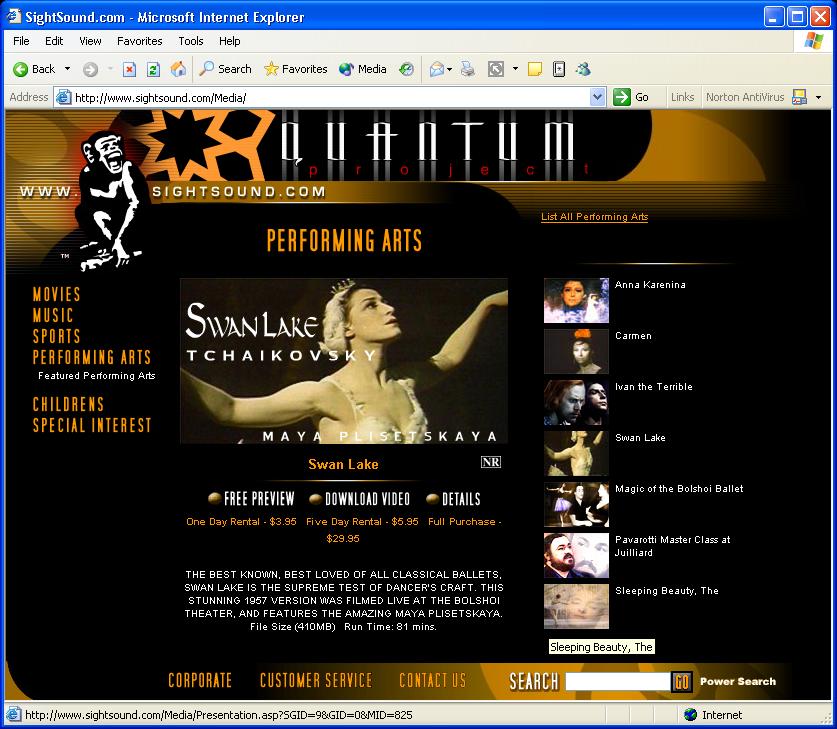Expand the Mail button dropdown arrow
This screenshot has width=837, height=729.
coord(449,69)
